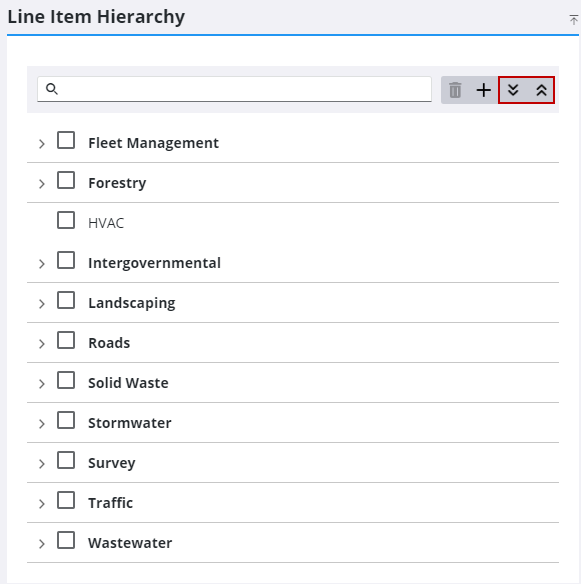Viewport: 581px width, 584px height.
Task: Select the Roads checkbox
Action: coord(66,340)
